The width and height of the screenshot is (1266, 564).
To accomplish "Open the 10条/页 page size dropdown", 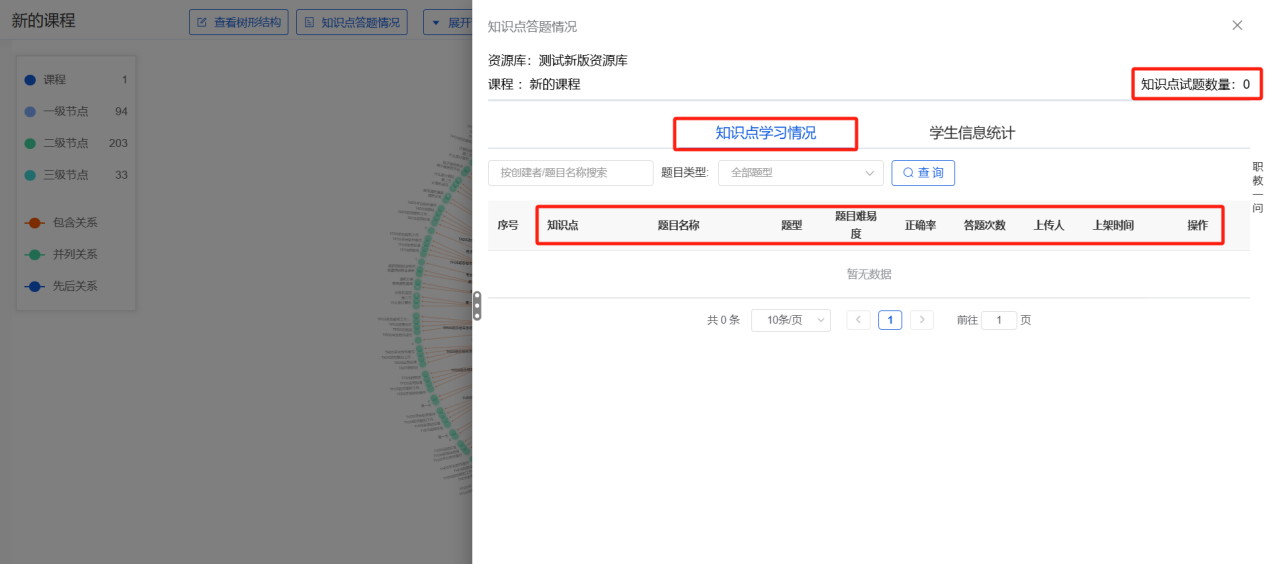I will [x=791, y=320].
